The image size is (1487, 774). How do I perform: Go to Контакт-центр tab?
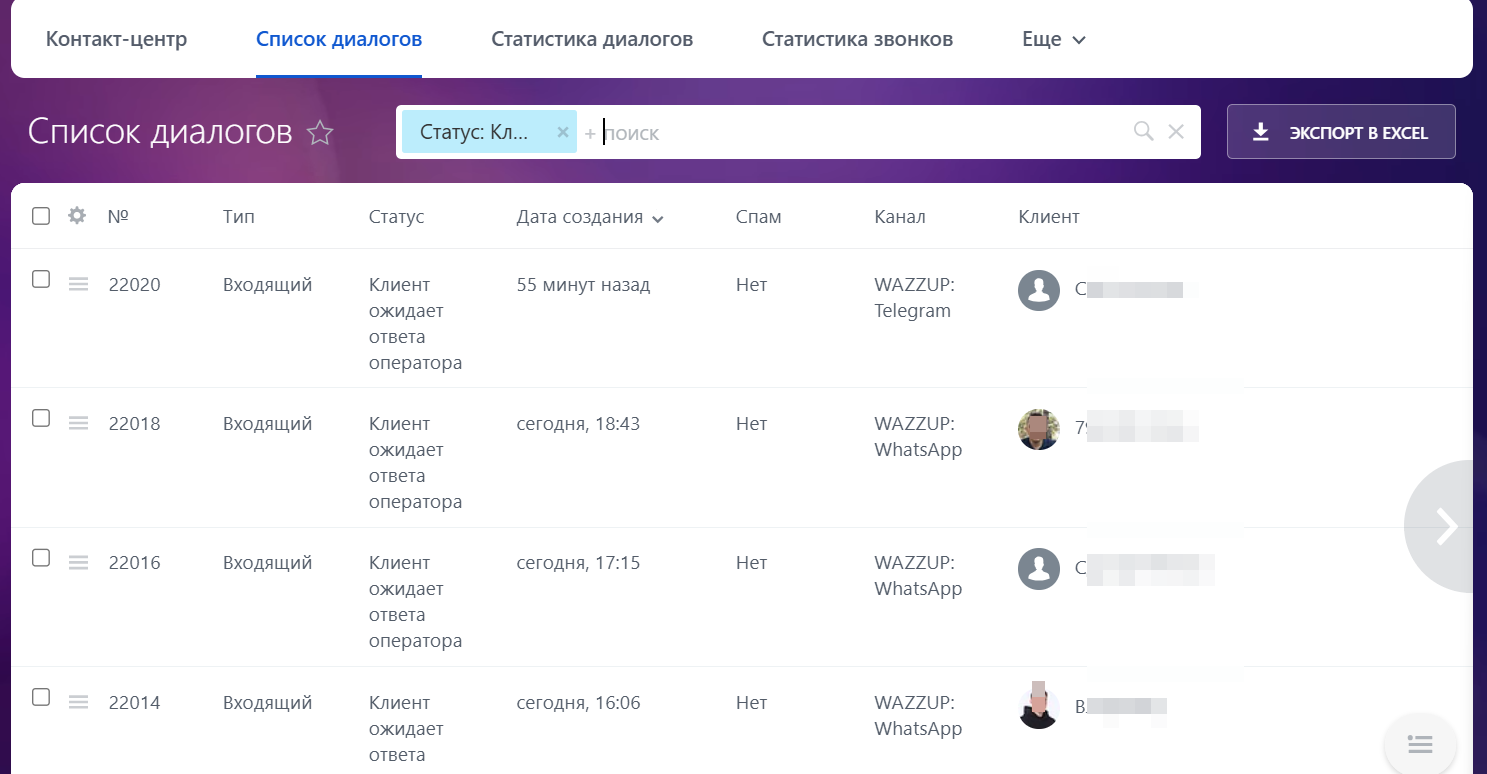117,40
